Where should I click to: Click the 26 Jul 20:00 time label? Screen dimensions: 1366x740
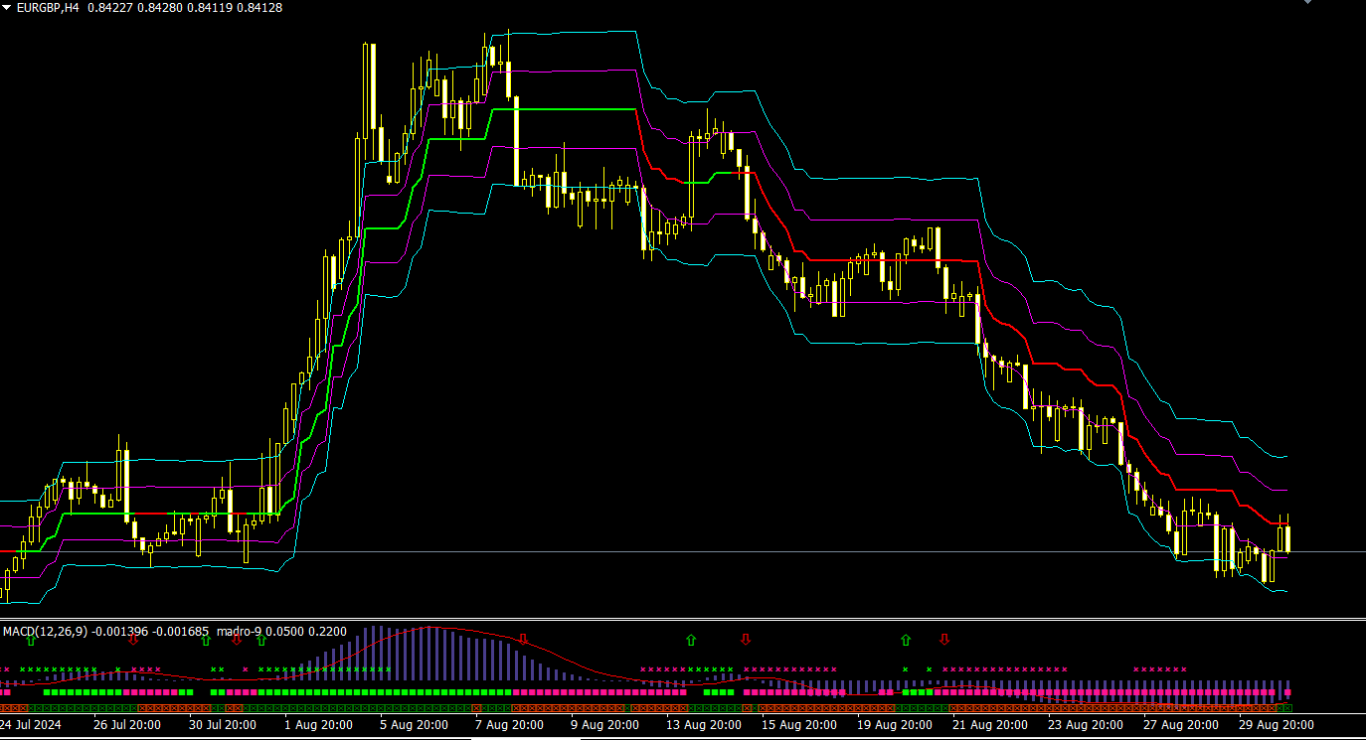pos(127,725)
